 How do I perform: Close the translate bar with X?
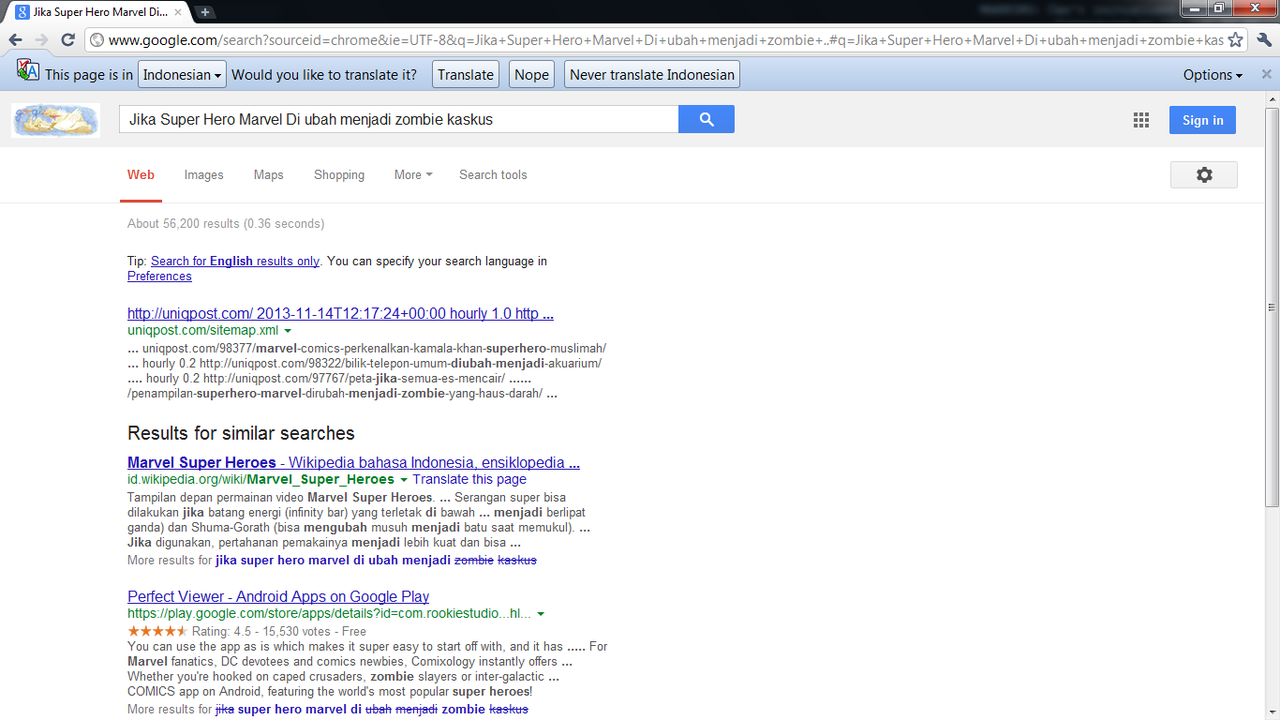pyautogui.click(x=1267, y=74)
